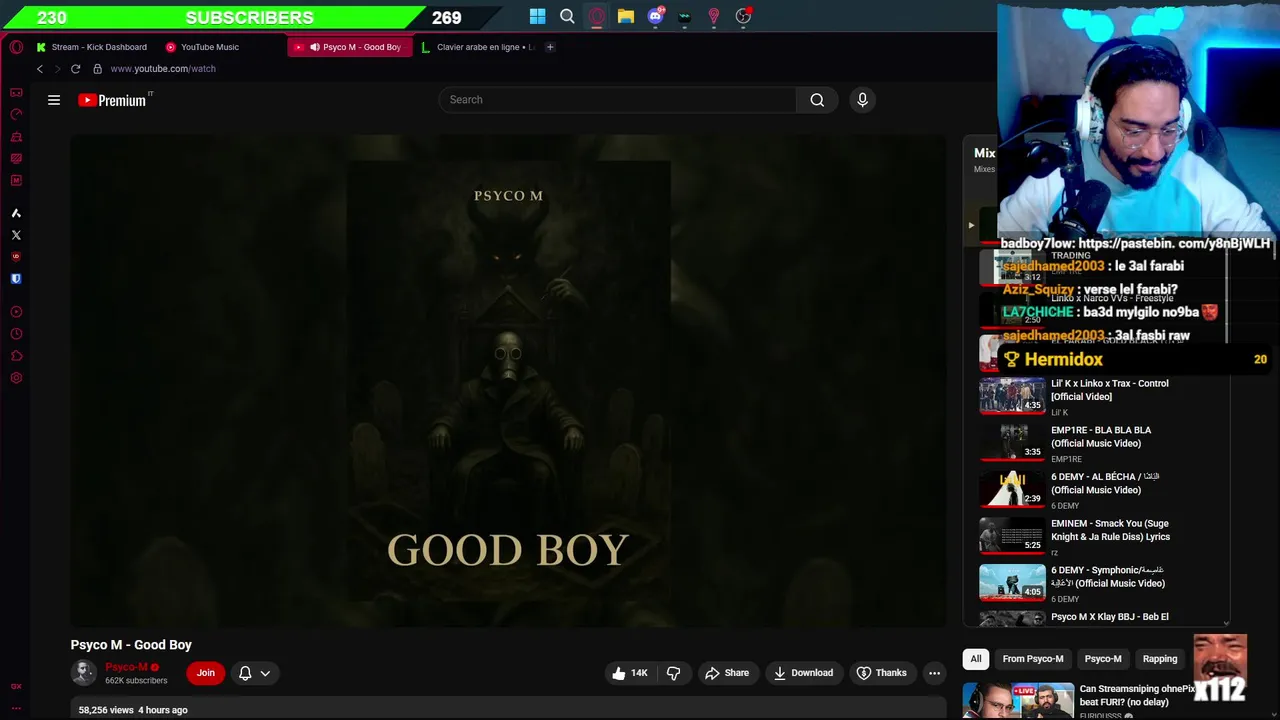Open History clock icon in the sidebar
This screenshot has width=1280, height=720.
coord(16,334)
